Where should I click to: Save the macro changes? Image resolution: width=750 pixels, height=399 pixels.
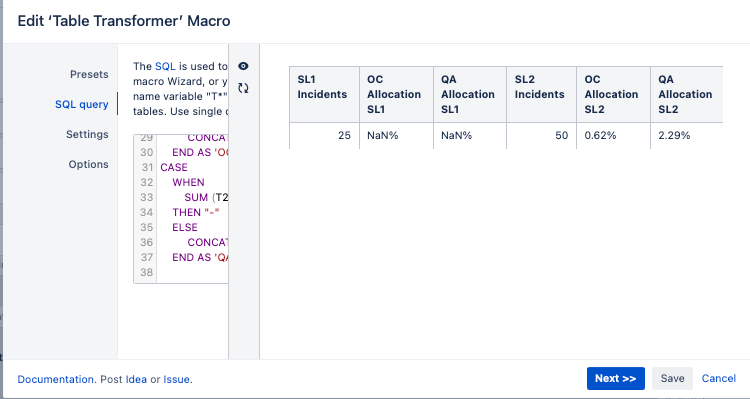click(672, 378)
